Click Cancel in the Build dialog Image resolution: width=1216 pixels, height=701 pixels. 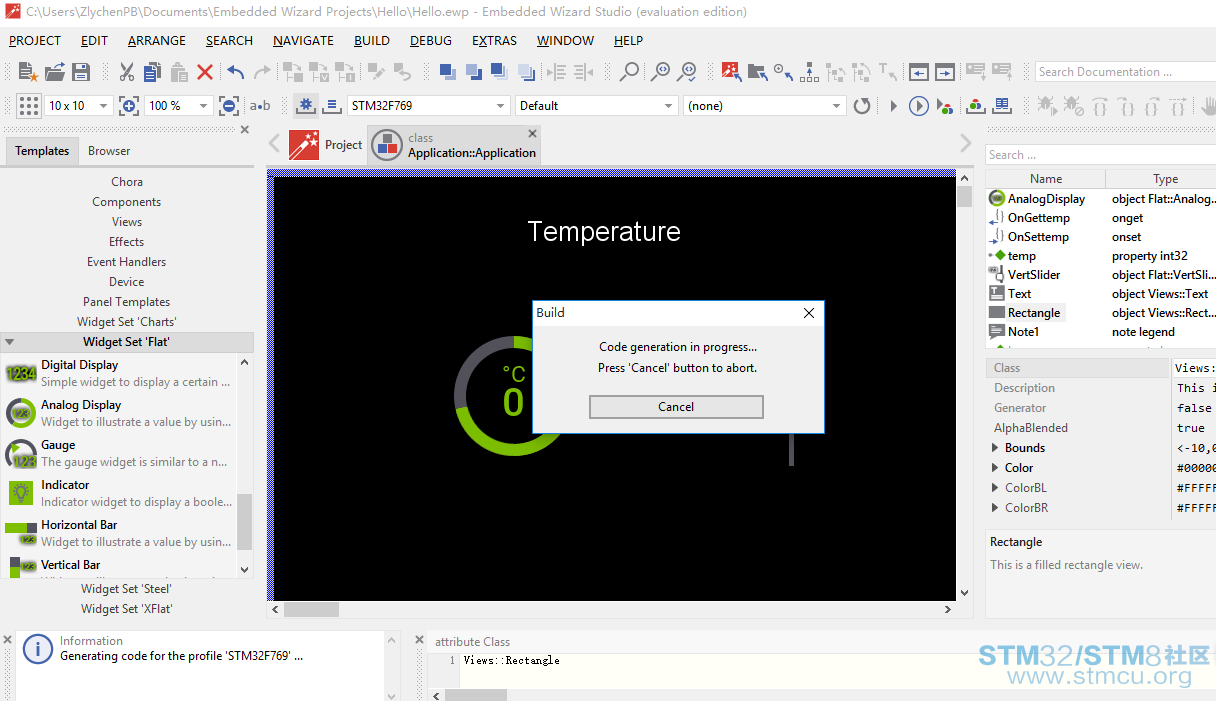676,407
